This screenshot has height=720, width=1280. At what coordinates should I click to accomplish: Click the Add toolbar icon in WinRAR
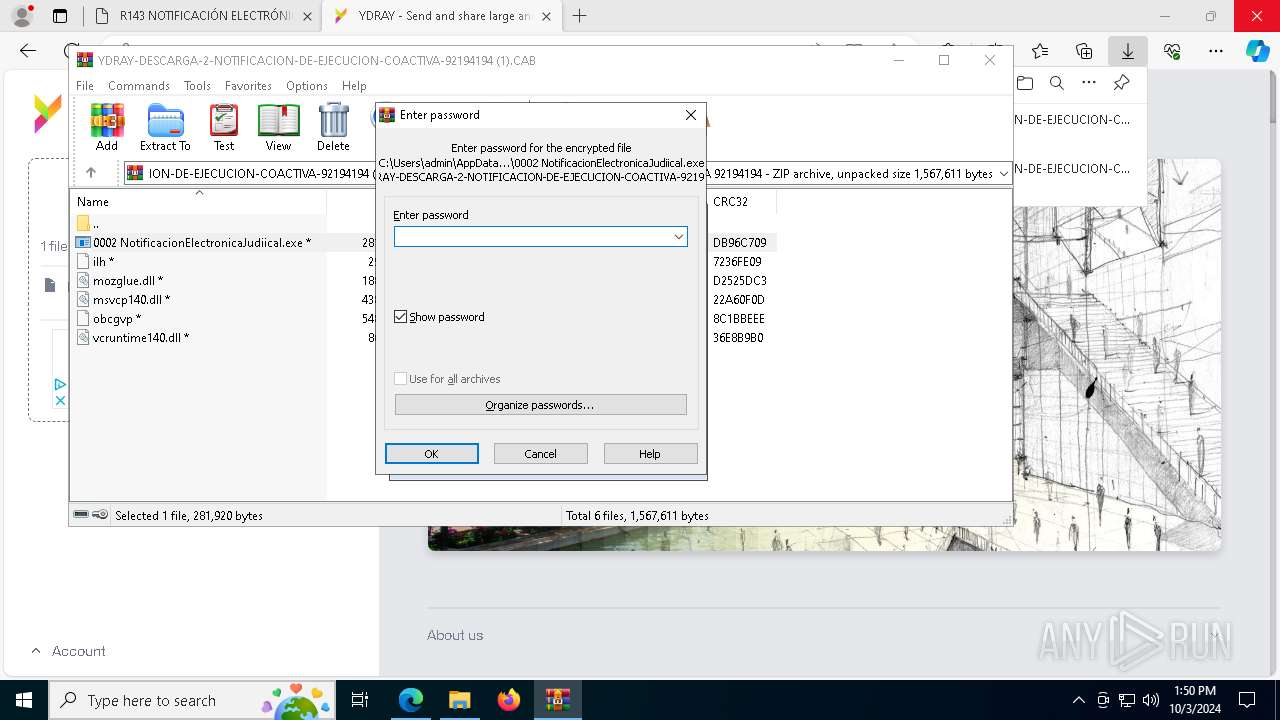pos(107,127)
